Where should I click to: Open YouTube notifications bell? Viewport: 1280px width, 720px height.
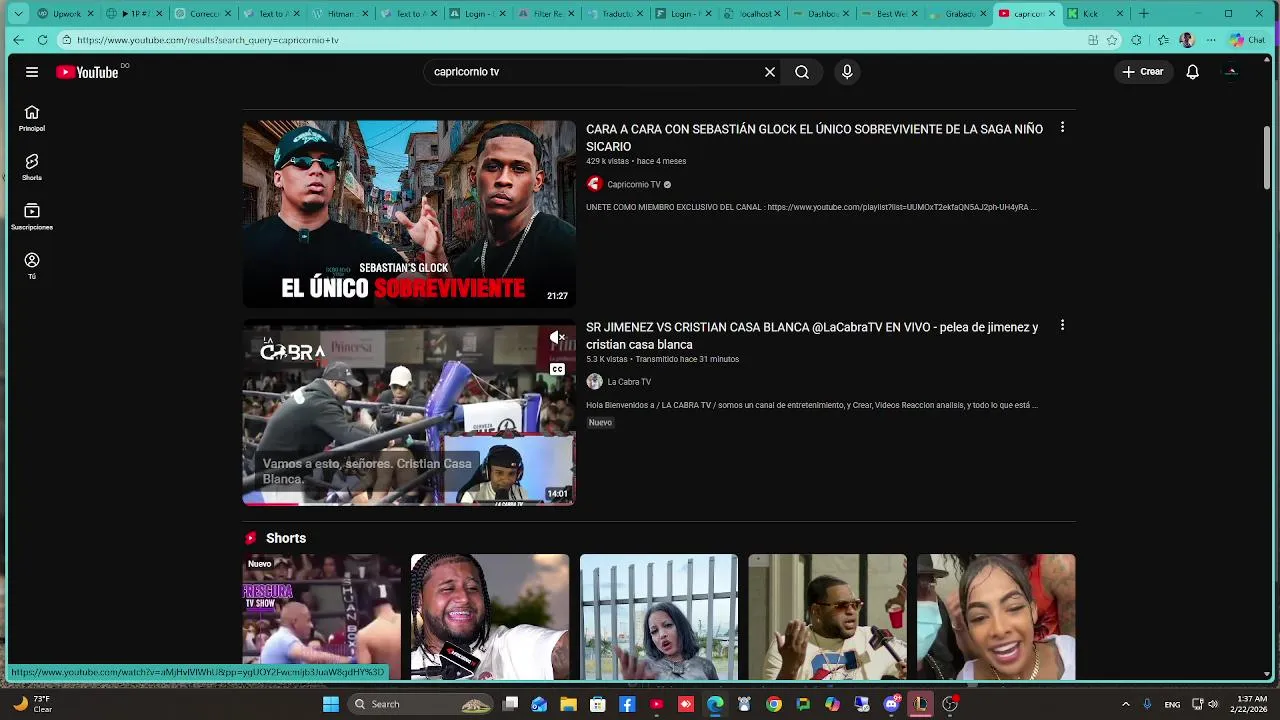(1192, 72)
